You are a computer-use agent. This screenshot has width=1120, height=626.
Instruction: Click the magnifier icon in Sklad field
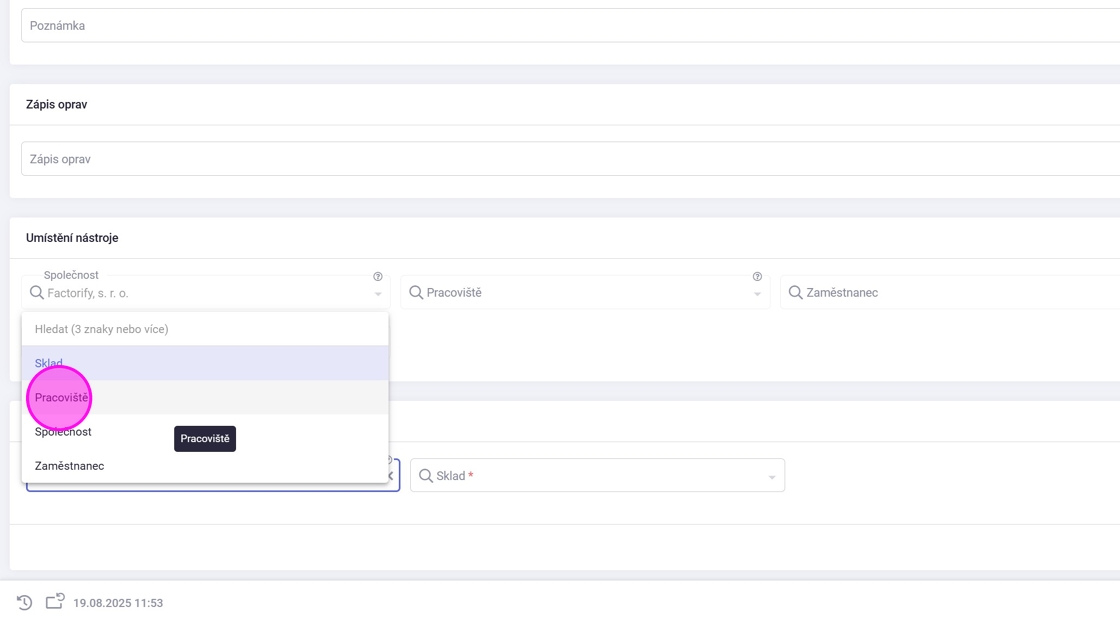click(426, 476)
